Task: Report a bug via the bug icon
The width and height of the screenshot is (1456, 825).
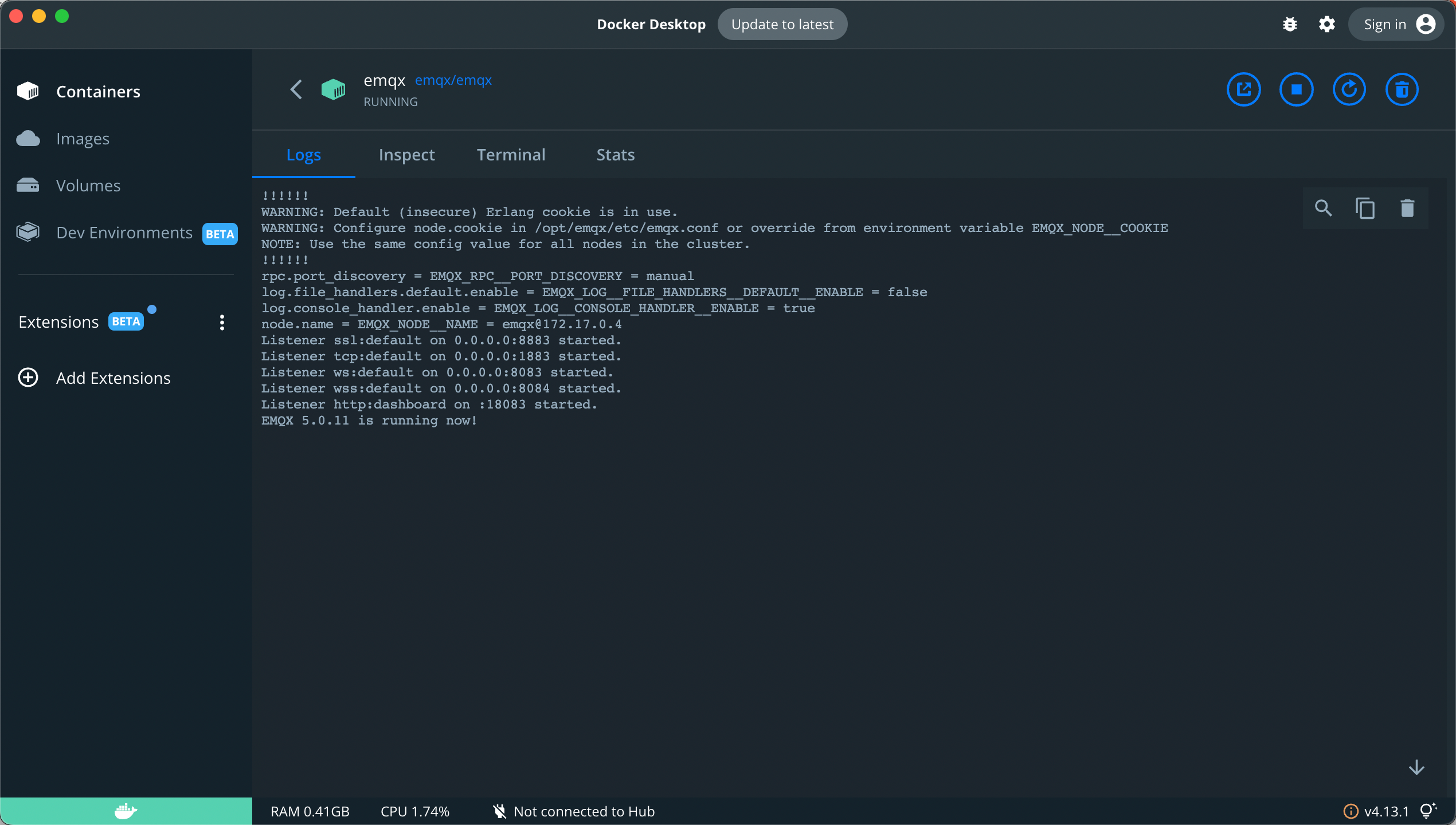Action: pyautogui.click(x=1290, y=24)
